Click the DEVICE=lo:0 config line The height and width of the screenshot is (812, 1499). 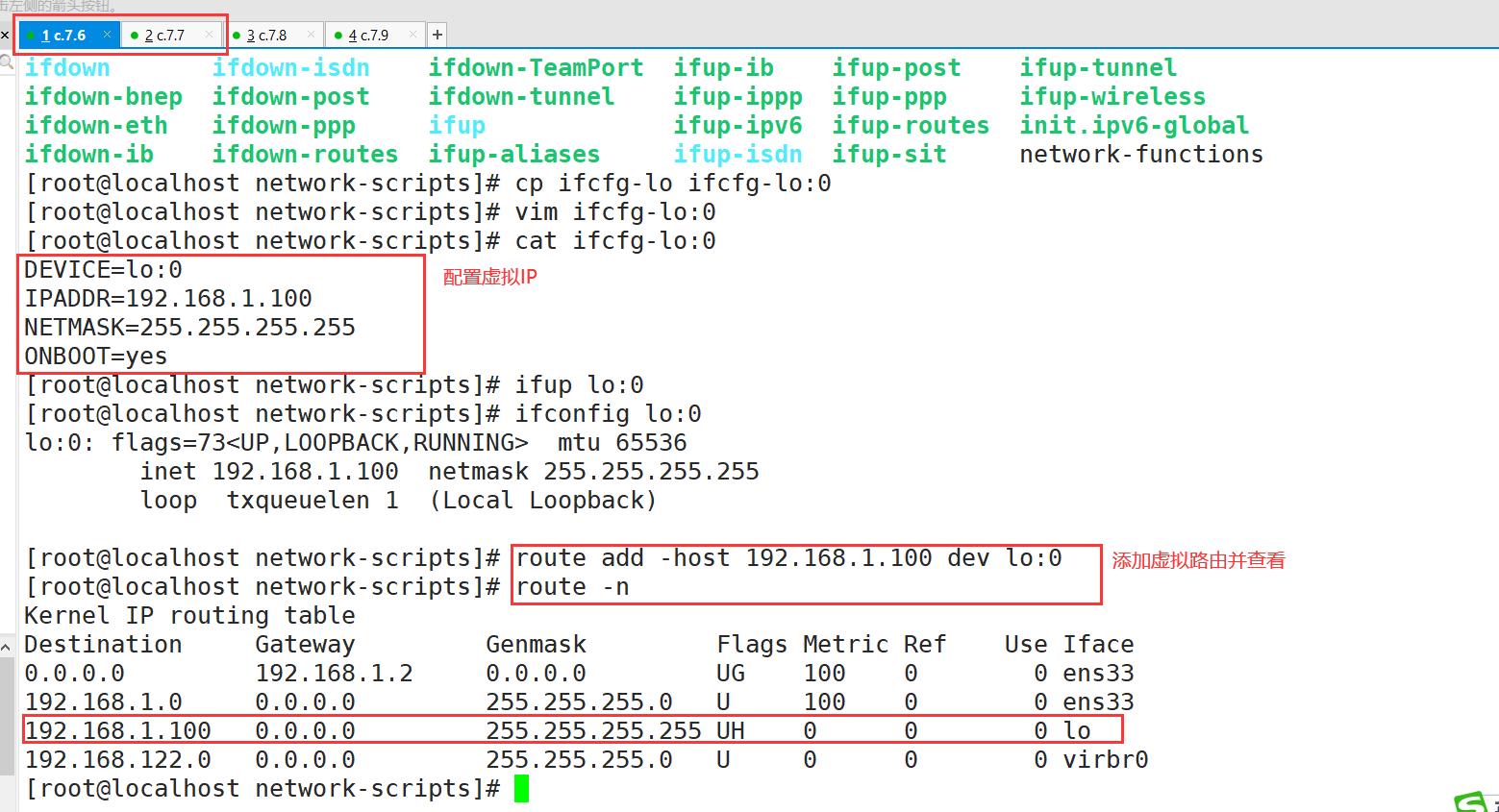(103, 270)
